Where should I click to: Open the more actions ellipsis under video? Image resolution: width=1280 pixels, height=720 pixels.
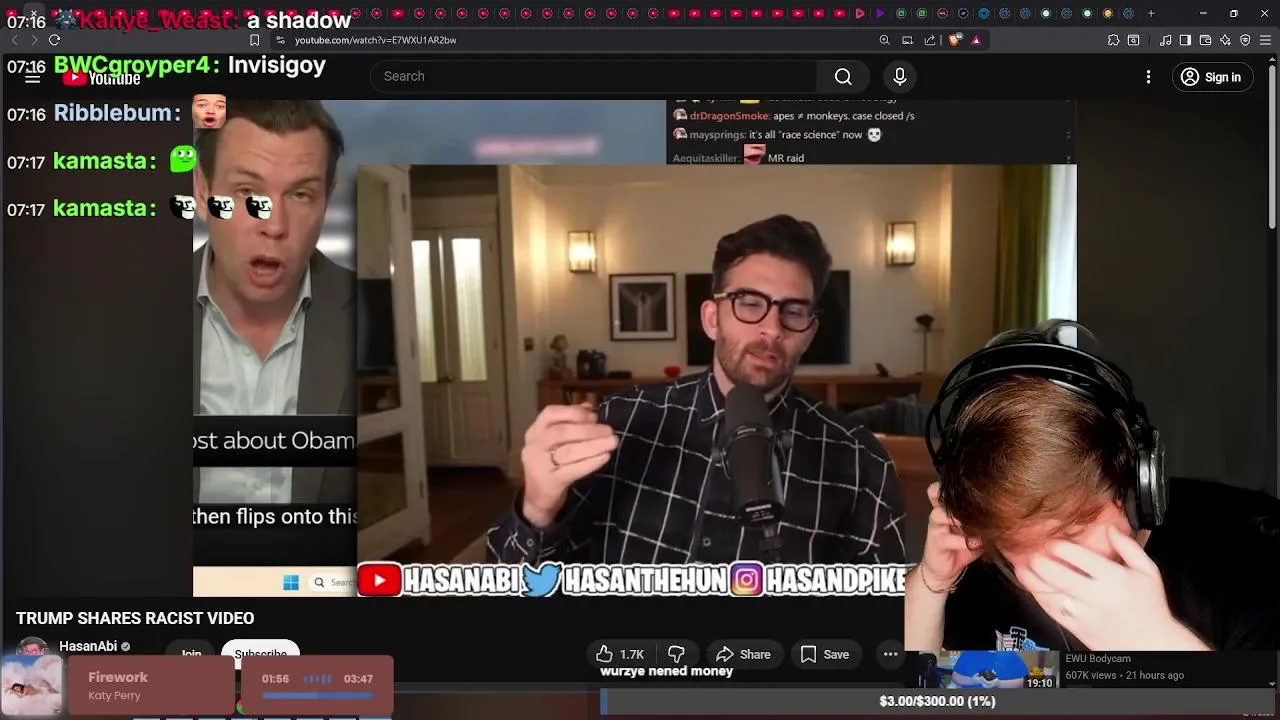pyautogui.click(x=890, y=654)
